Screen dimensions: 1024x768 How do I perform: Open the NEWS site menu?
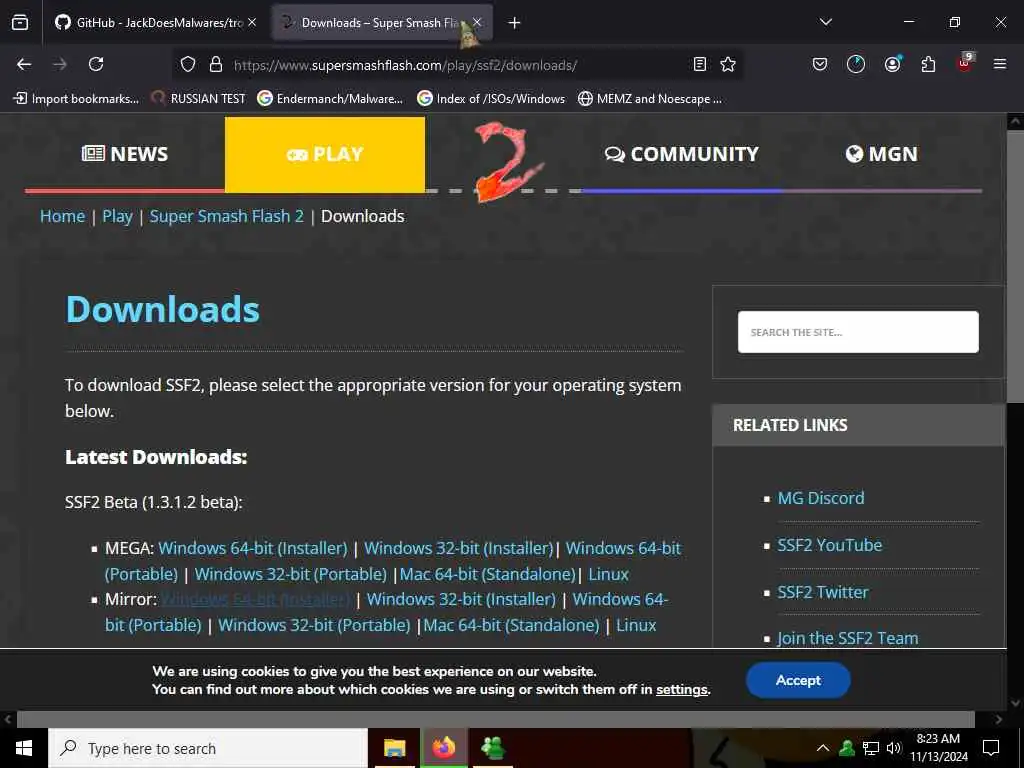pos(125,154)
